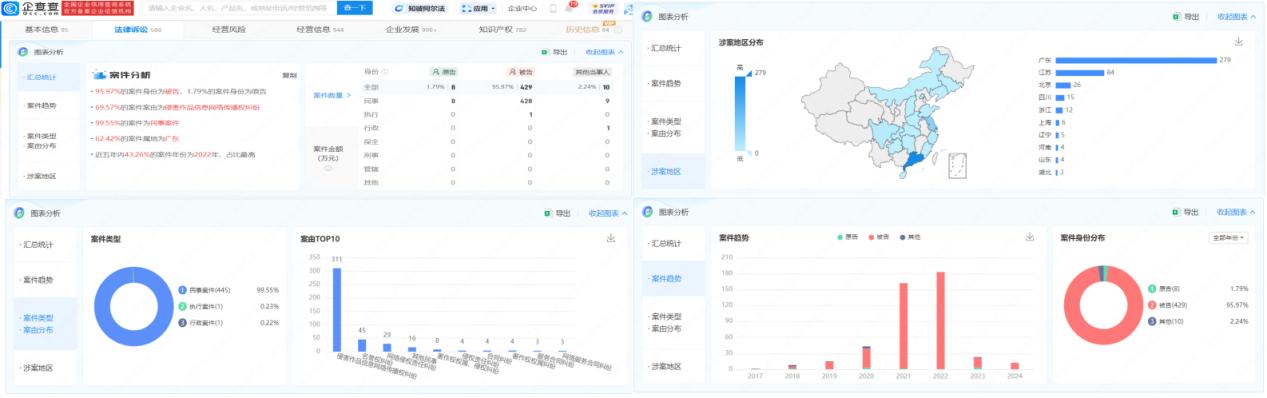Focus the company search input field
This screenshot has width=1267, height=398.
[x=240, y=8]
